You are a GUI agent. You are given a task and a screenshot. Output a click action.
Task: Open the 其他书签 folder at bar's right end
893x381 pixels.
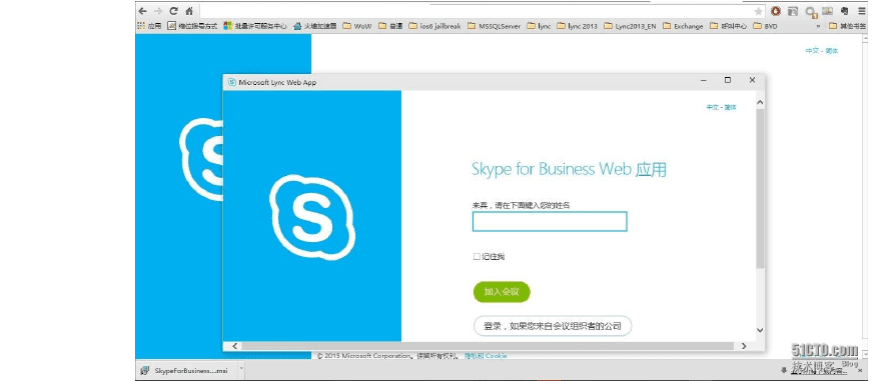[848, 26]
